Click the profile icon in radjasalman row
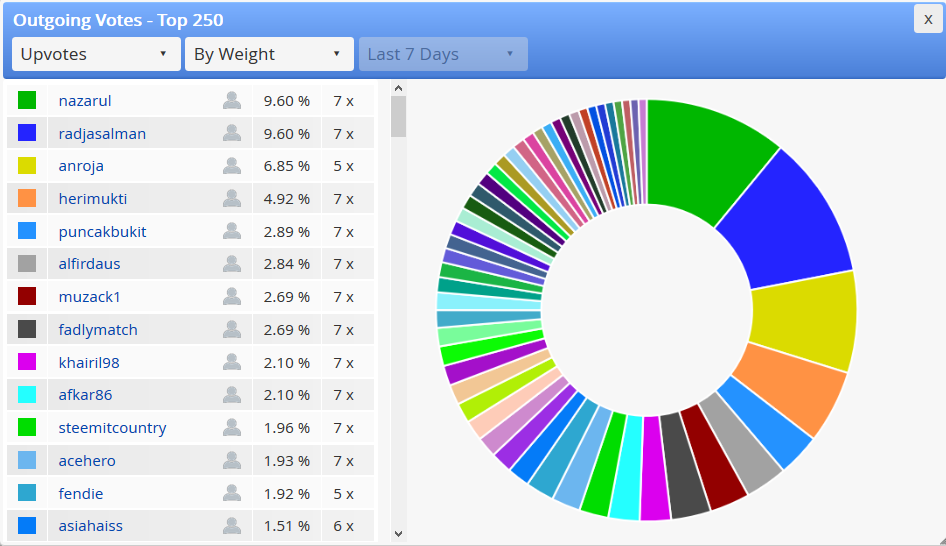The height and width of the screenshot is (546, 946). pyautogui.click(x=232, y=133)
